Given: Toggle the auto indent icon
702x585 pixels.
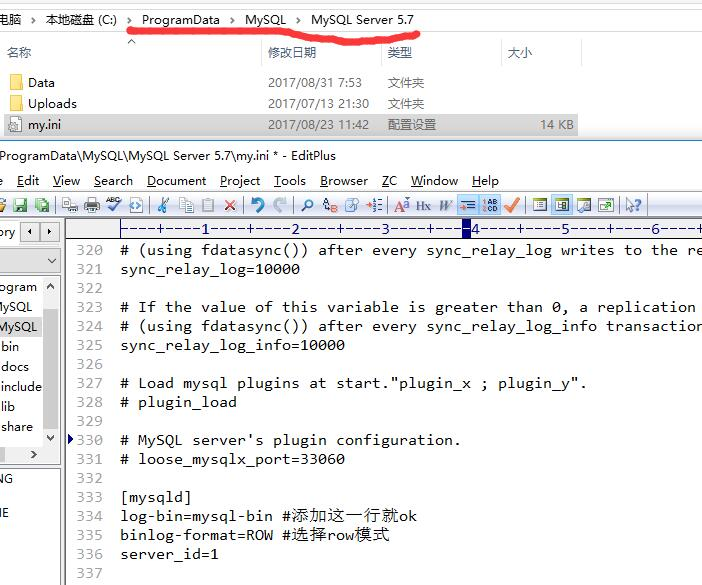Looking at the screenshot, I should [x=468, y=205].
